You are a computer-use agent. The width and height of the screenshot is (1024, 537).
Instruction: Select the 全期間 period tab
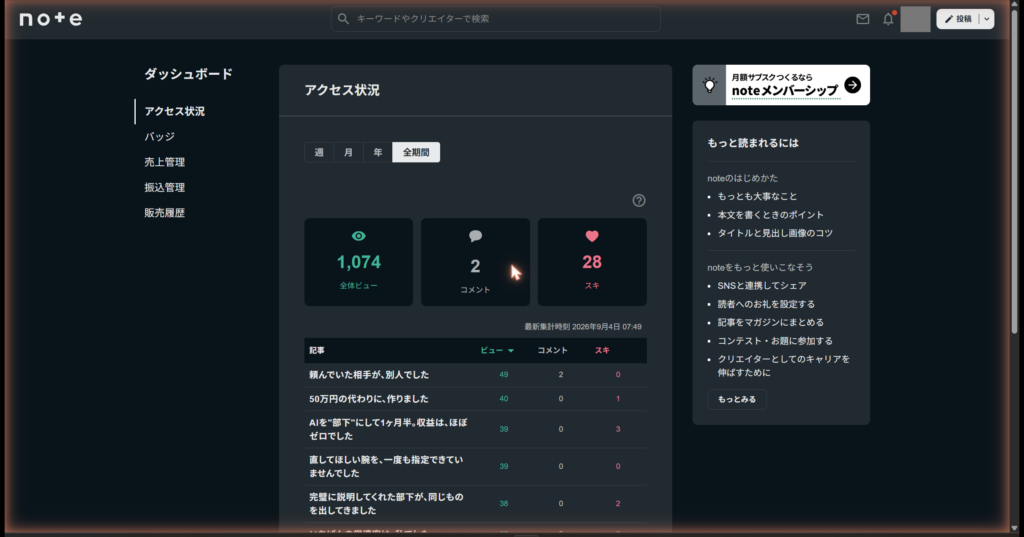[416, 152]
